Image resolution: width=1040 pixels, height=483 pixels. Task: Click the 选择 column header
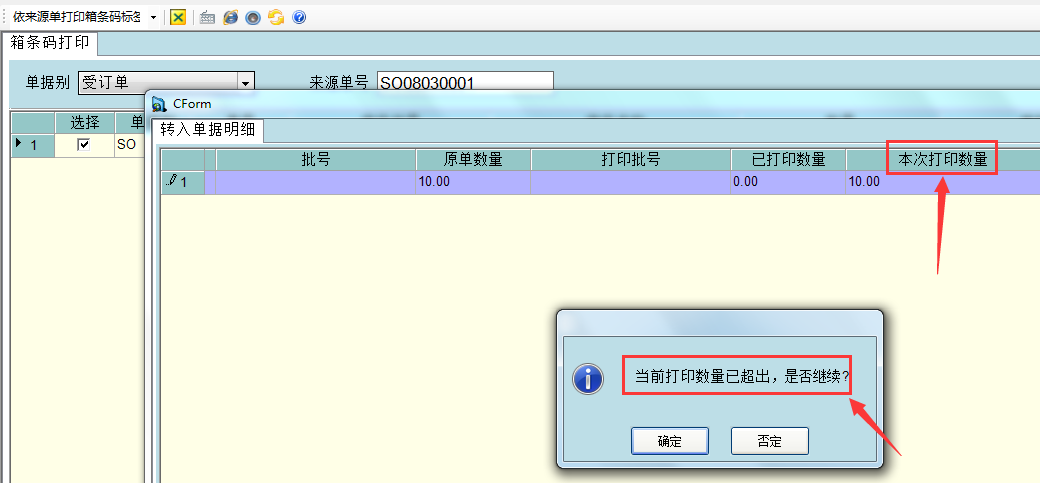tap(85, 123)
